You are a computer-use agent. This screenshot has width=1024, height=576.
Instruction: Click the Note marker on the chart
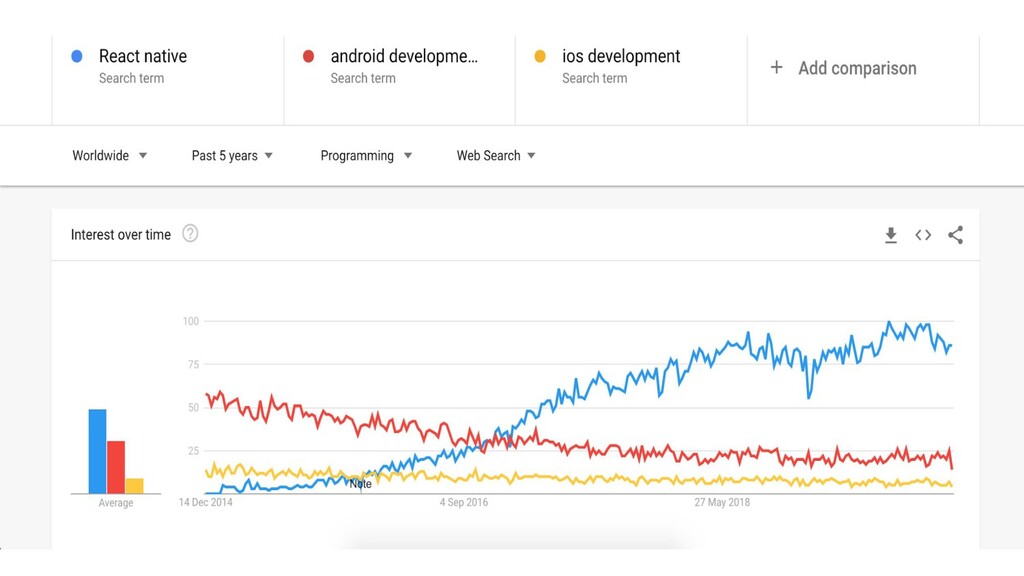pos(360,484)
